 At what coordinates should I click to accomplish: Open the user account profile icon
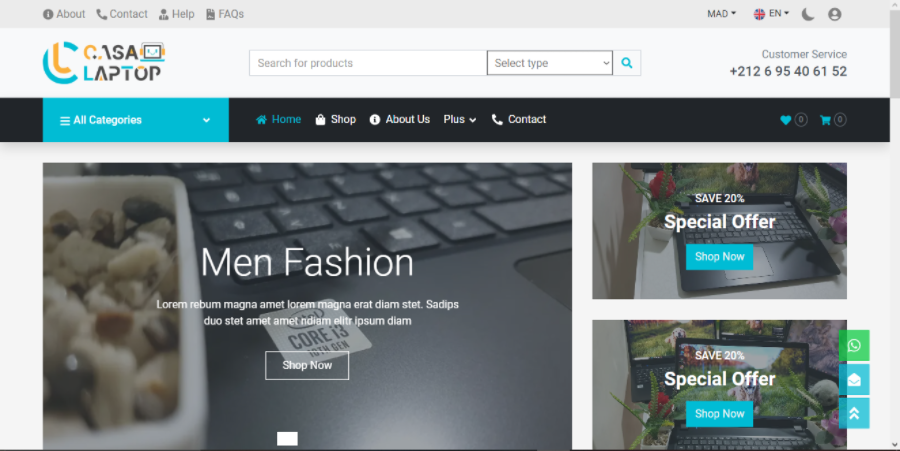tap(835, 14)
